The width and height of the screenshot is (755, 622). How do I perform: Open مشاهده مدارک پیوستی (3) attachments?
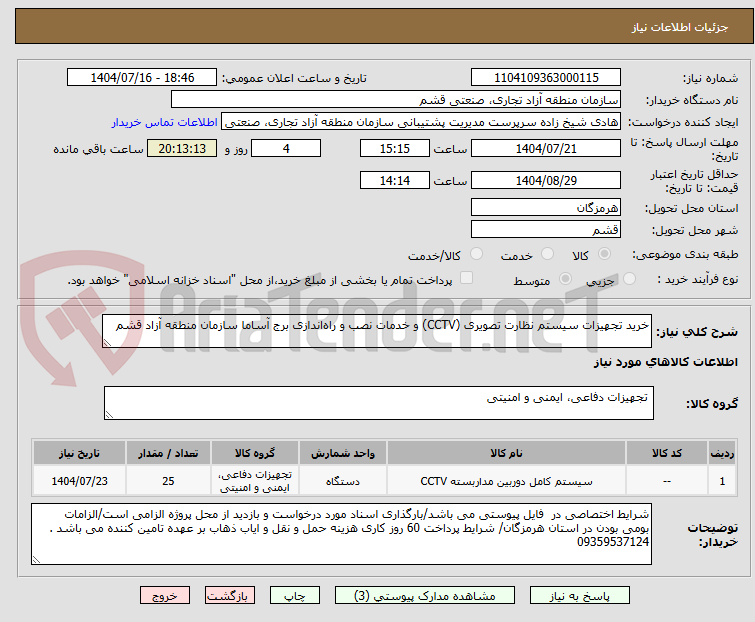tap(425, 596)
